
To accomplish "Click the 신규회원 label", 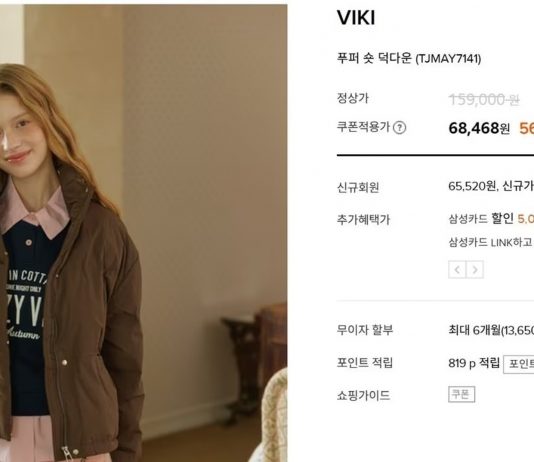I will click(x=358, y=187).
